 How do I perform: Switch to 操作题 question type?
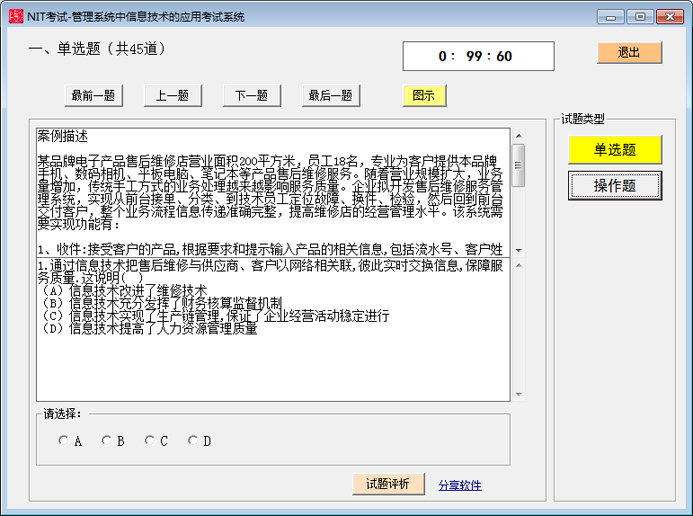(x=615, y=185)
